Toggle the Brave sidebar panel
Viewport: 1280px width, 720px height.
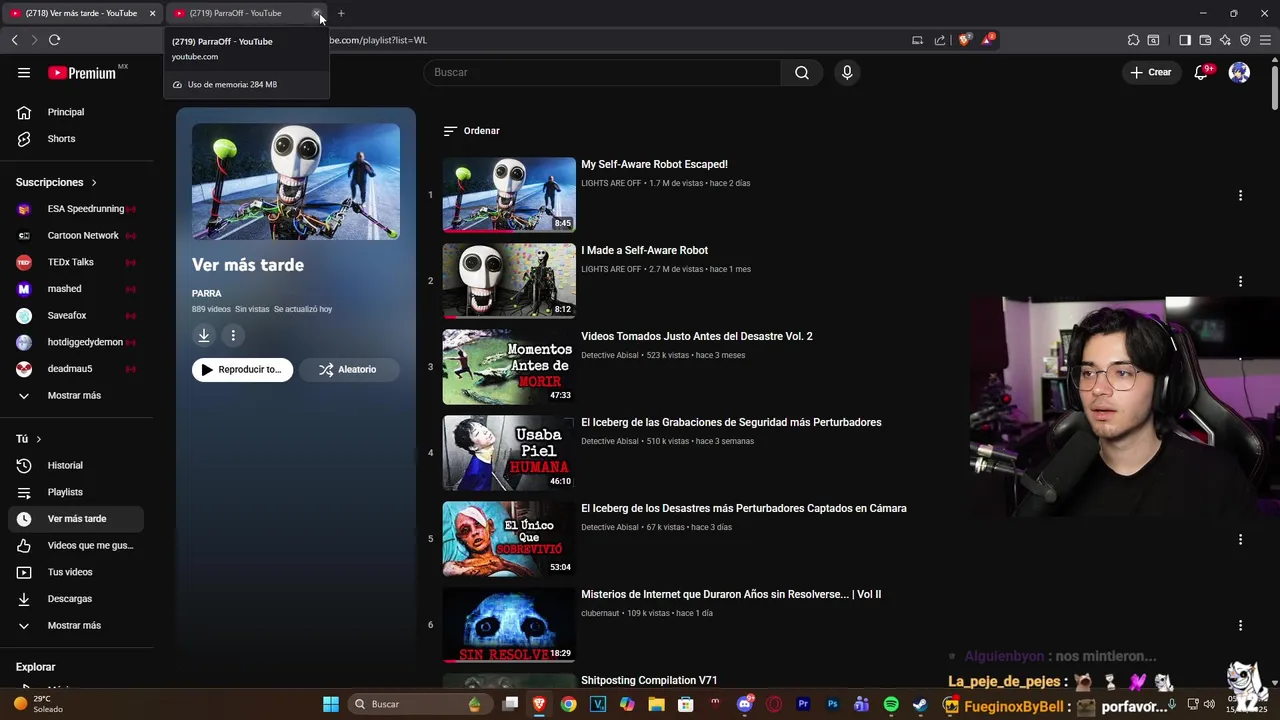(x=1185, y=40)
